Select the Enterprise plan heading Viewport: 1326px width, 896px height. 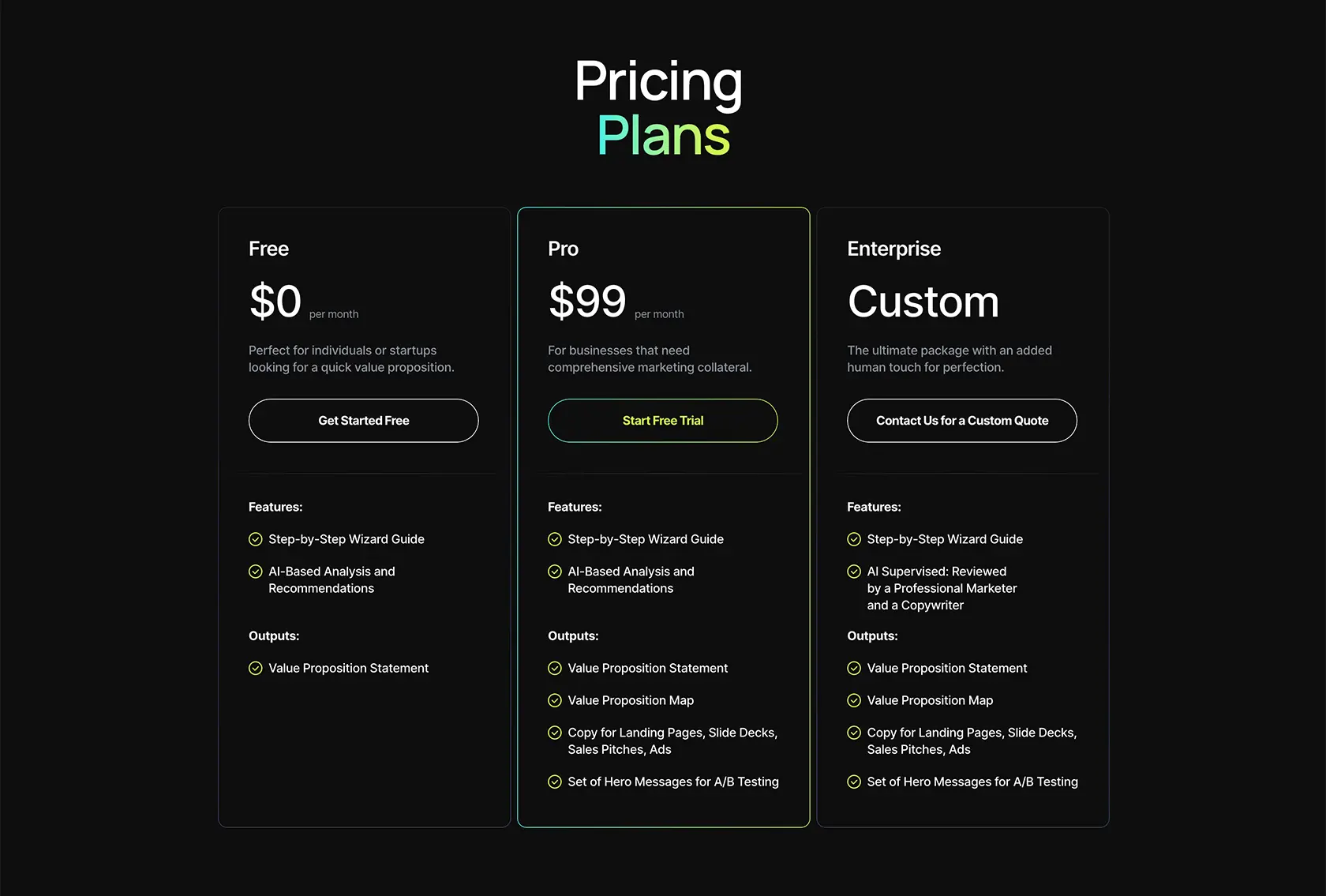[893, 249]
